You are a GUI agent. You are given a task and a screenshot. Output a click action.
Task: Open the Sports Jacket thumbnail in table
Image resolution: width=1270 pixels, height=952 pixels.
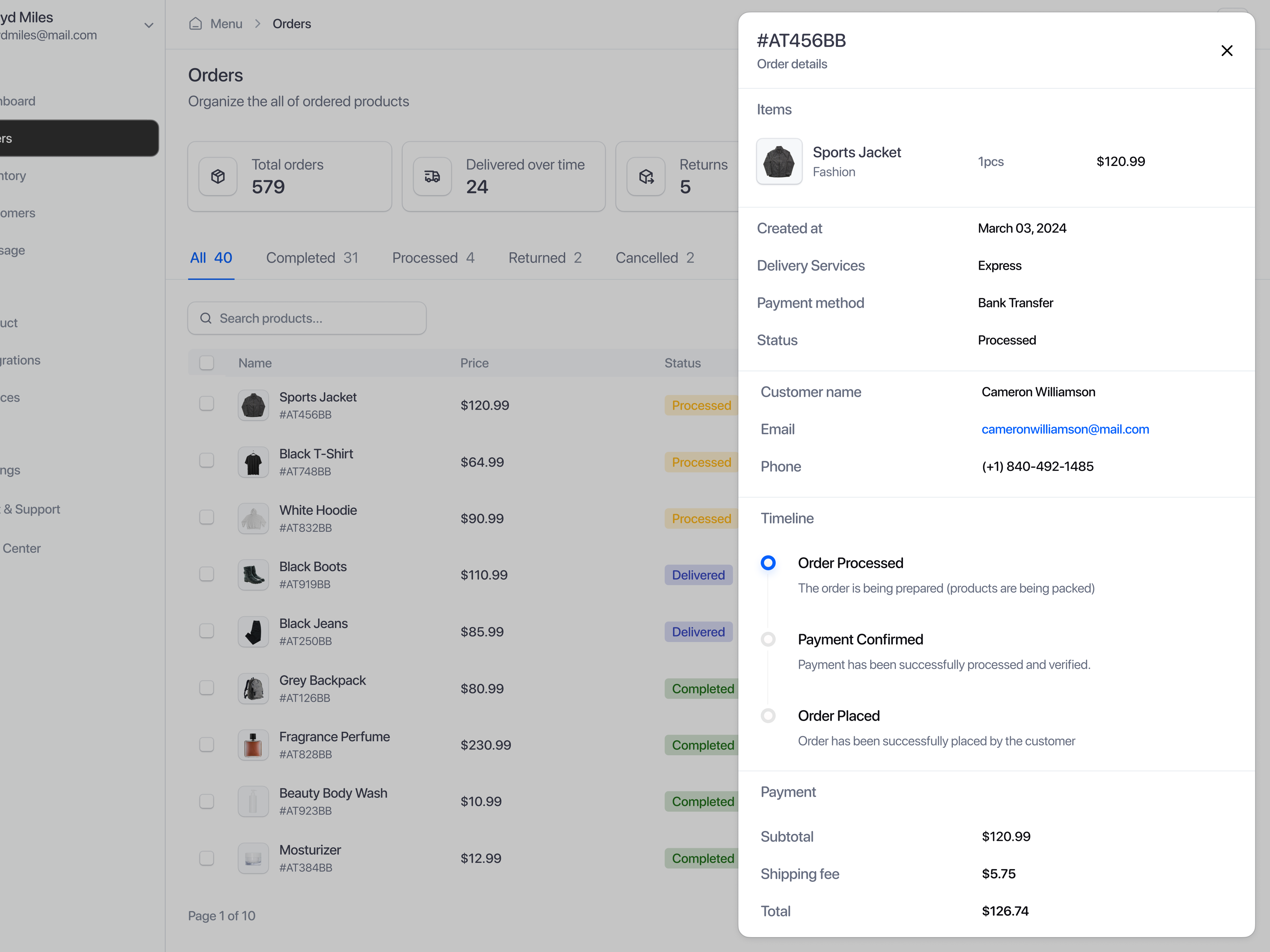pos(253,405)
